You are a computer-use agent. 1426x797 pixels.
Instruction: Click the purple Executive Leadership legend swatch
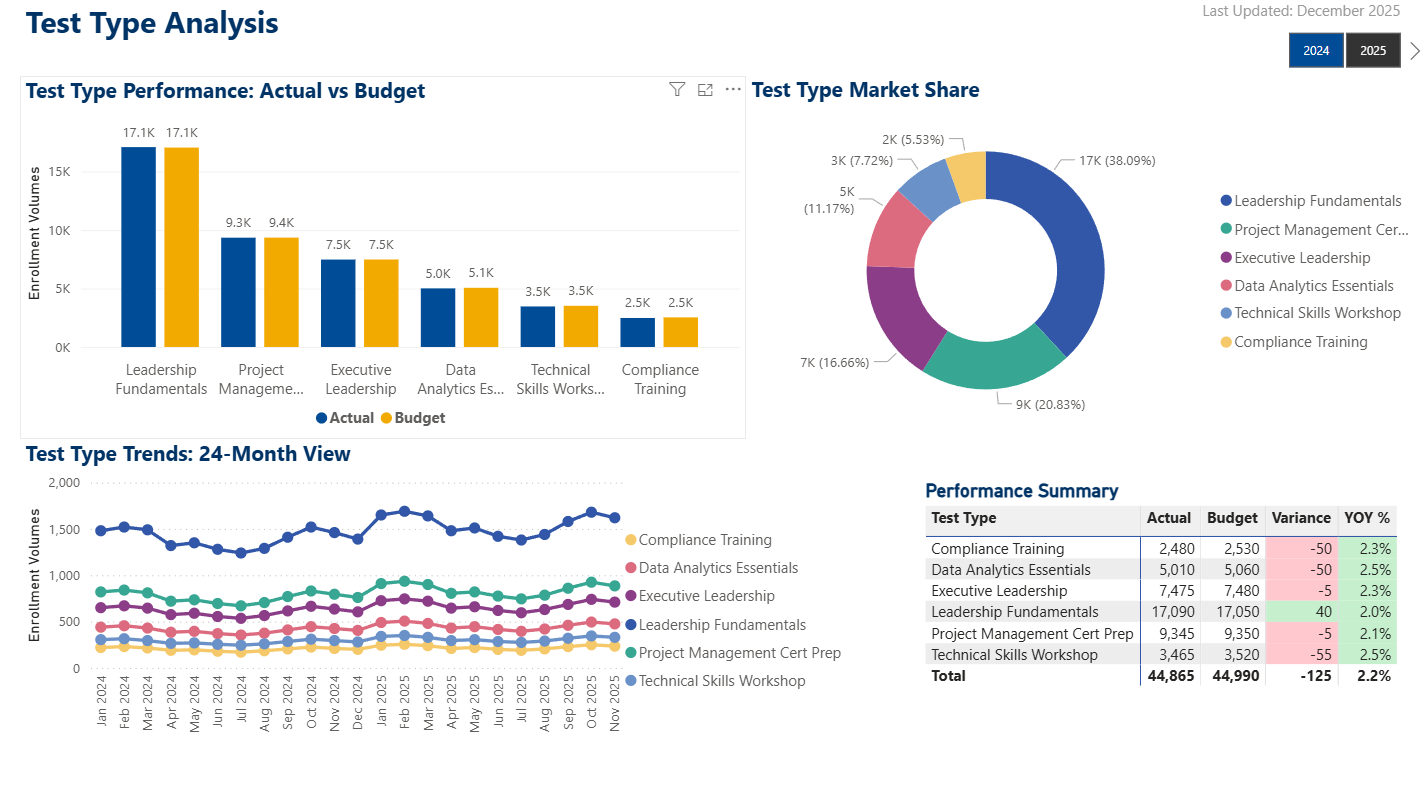coord(1224,257)
